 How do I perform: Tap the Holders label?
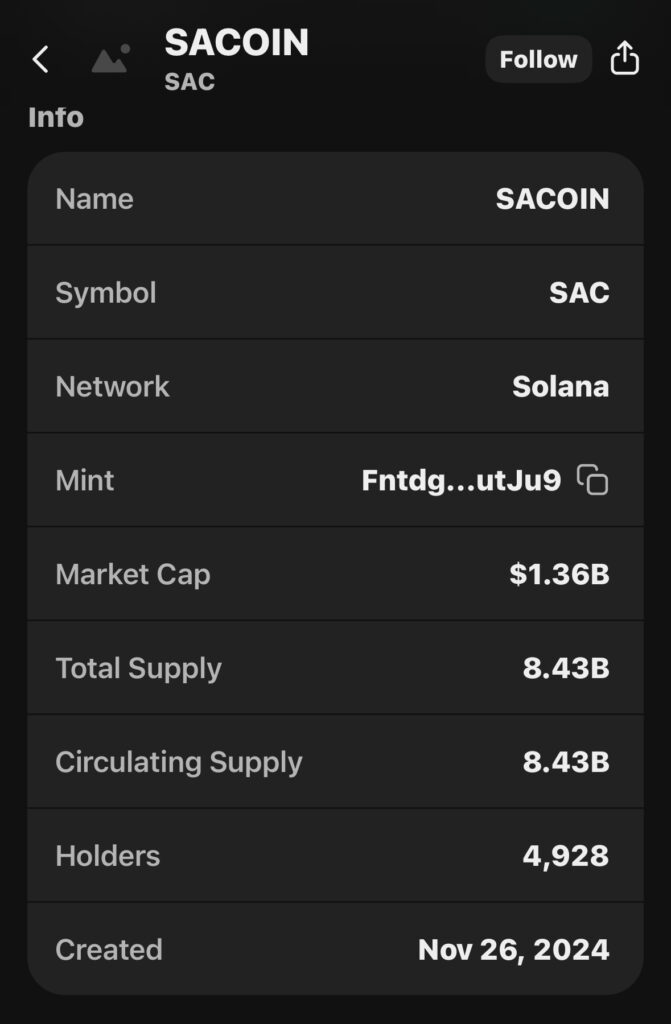[108, 856]
